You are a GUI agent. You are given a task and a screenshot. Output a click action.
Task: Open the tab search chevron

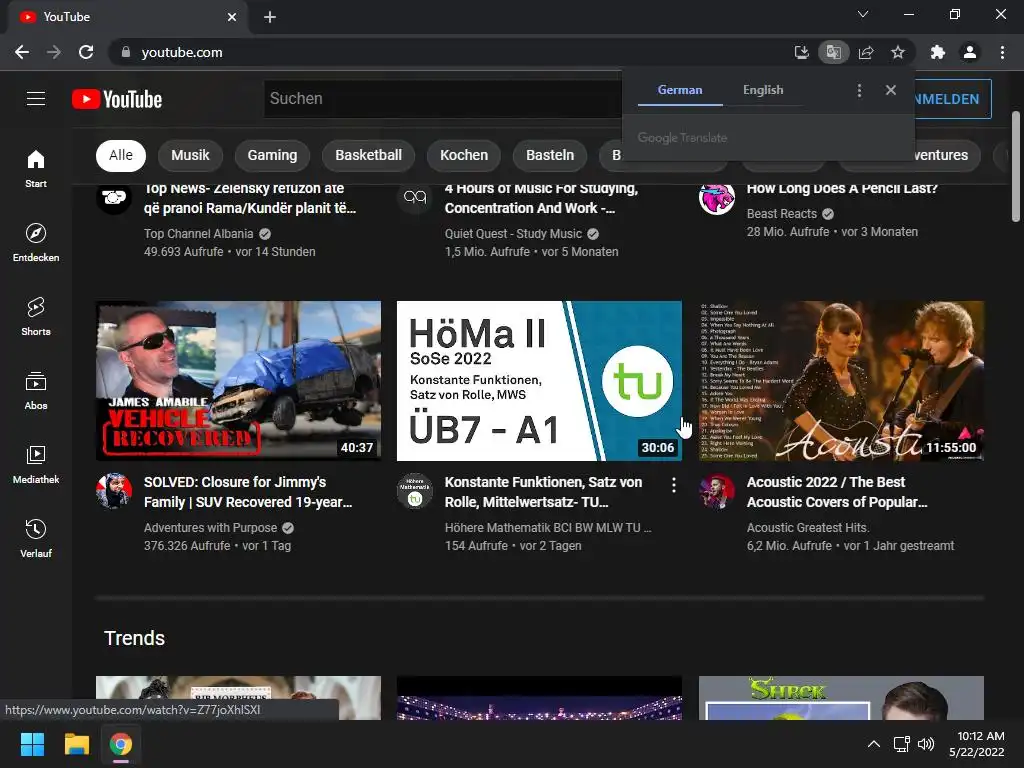point(863,14)
